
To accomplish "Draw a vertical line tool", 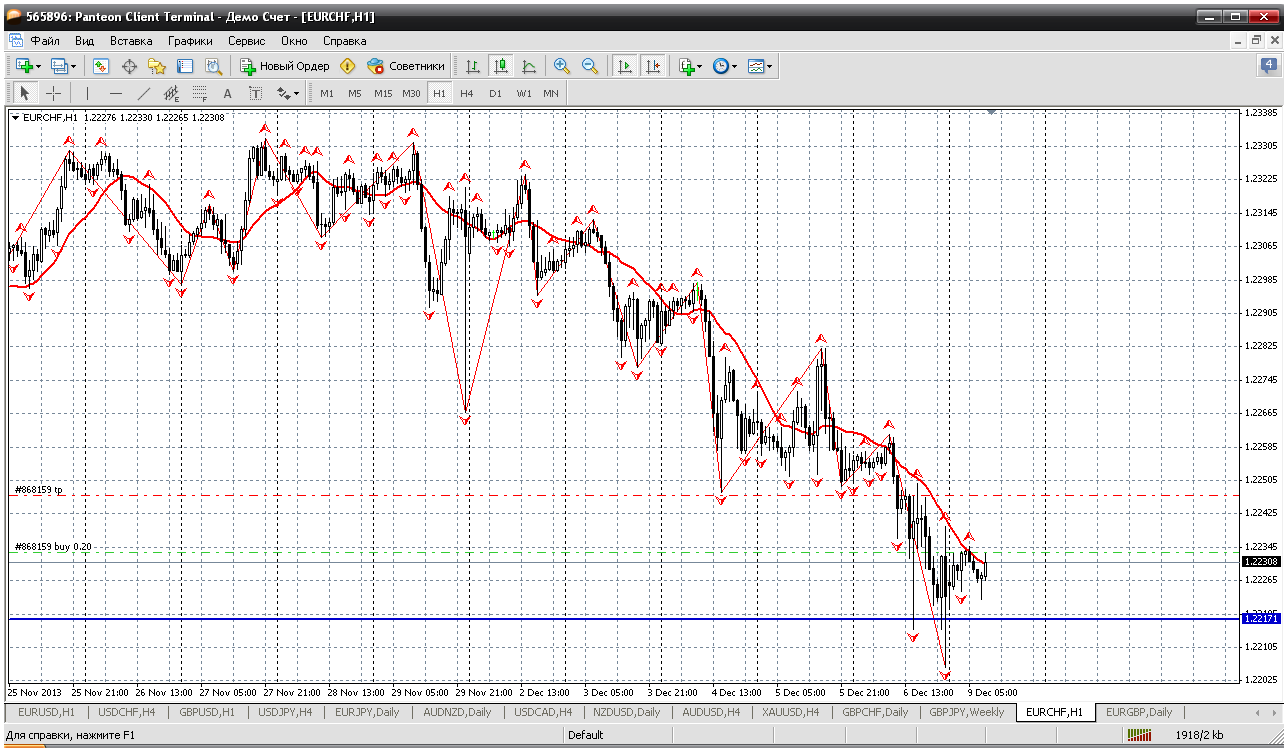I will tap(88, 93).
